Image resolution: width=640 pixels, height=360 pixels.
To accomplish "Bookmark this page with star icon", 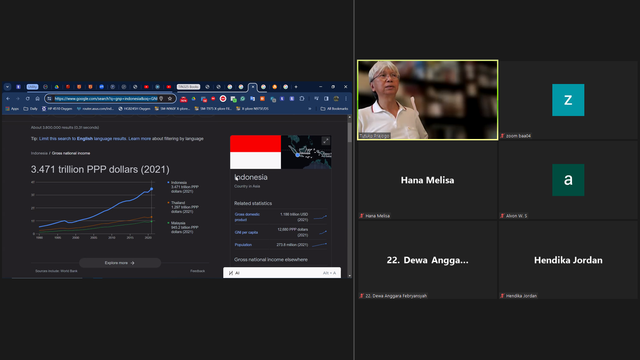I will pyautogui.click(x=170, y=98).
